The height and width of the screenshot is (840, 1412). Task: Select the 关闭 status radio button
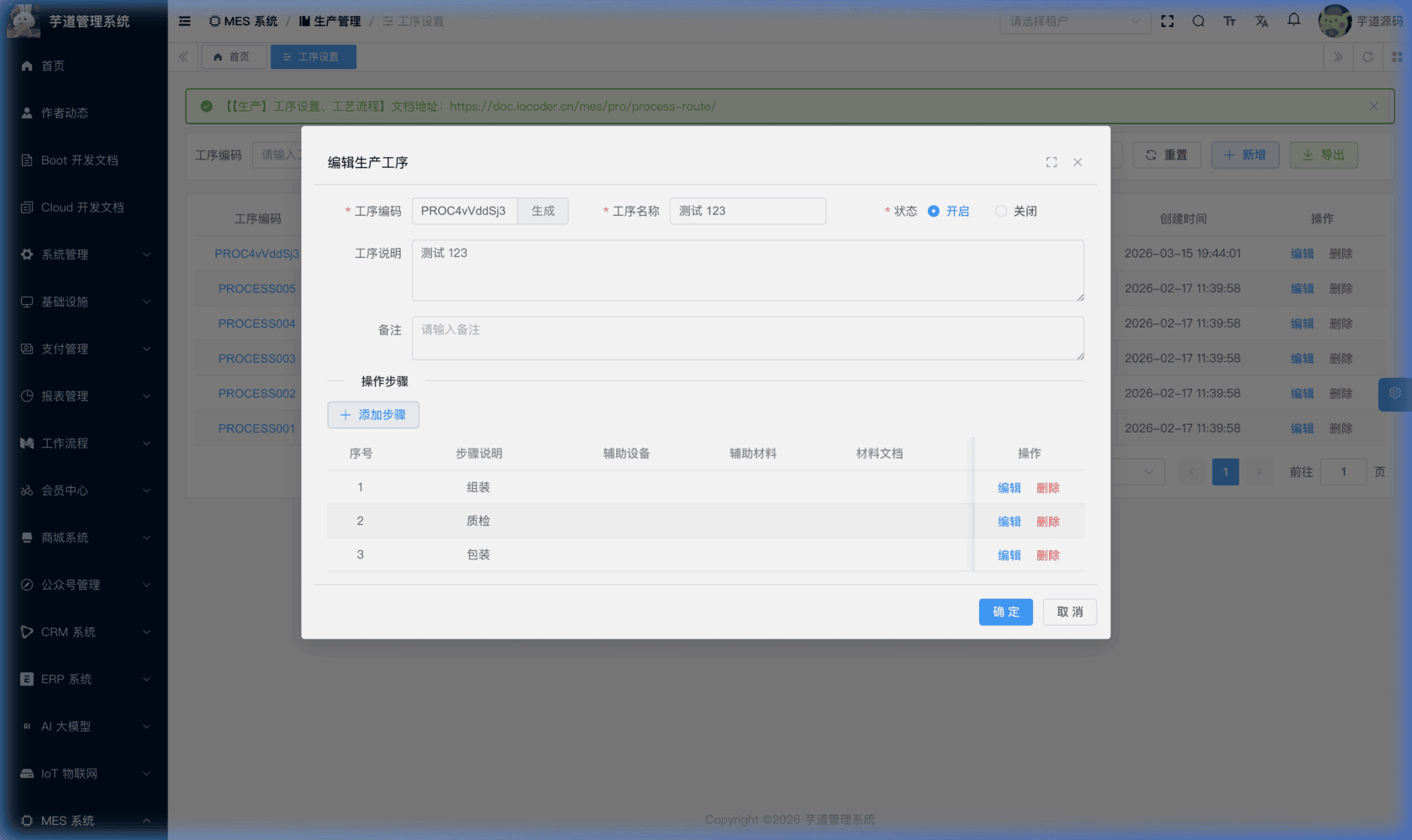[1000, 211]
